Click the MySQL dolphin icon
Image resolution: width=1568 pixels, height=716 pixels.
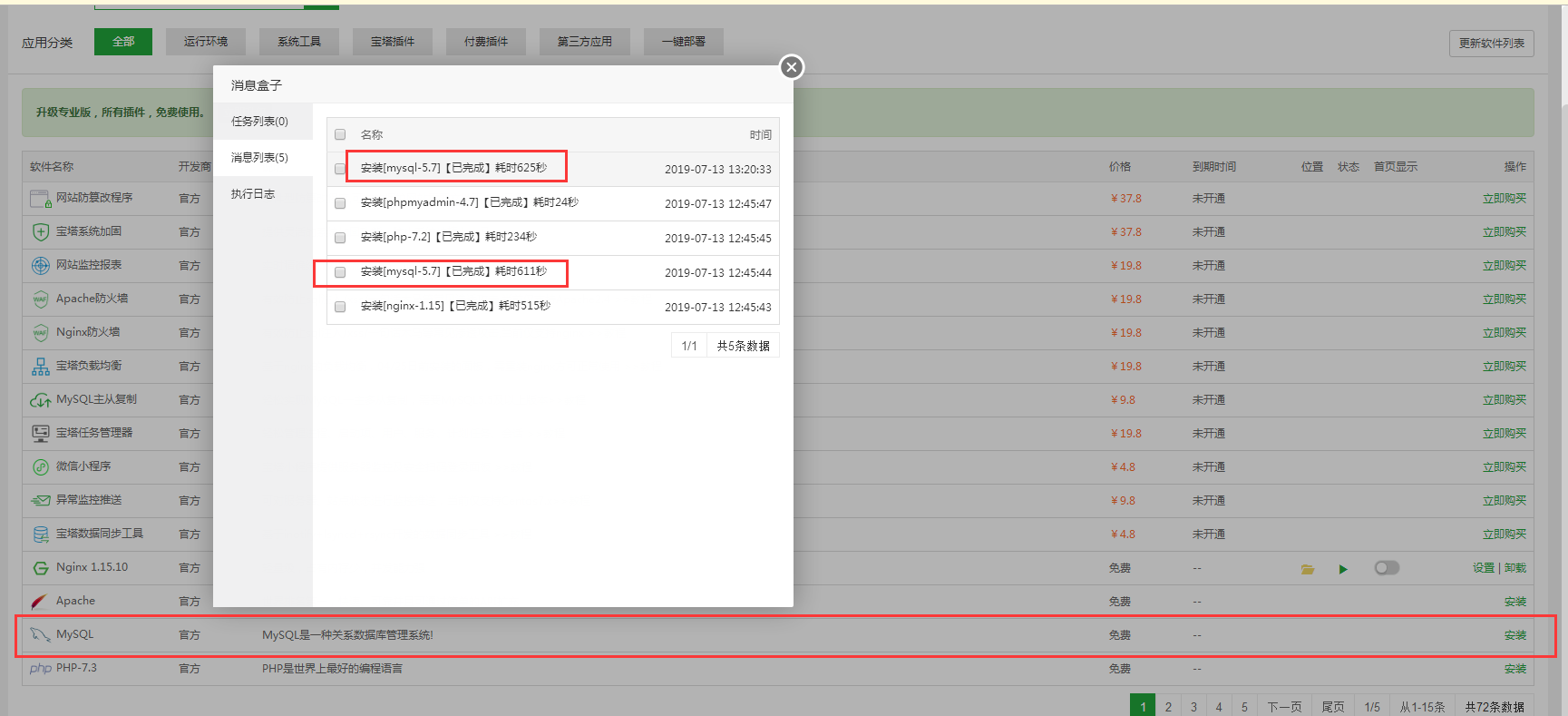(40, 634)
